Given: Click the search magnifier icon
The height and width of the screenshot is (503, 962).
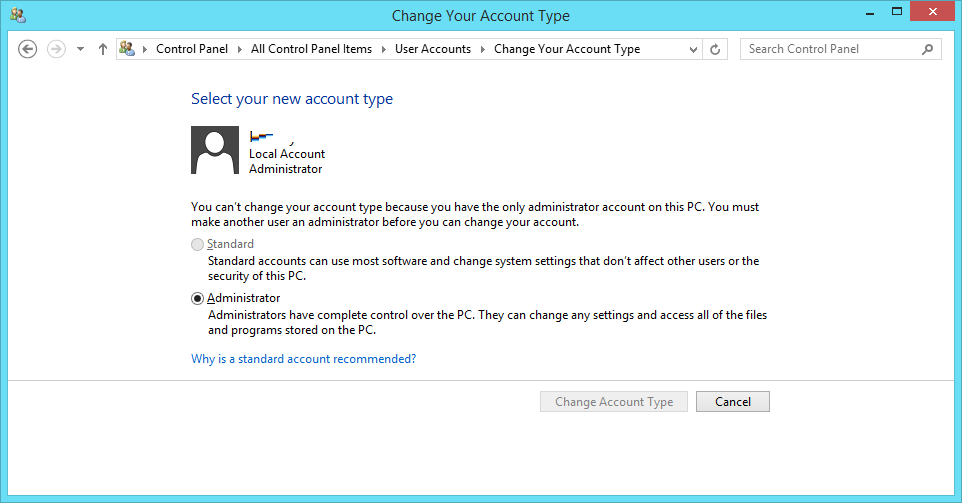Looking at the screenshot, I should (928, 49).
